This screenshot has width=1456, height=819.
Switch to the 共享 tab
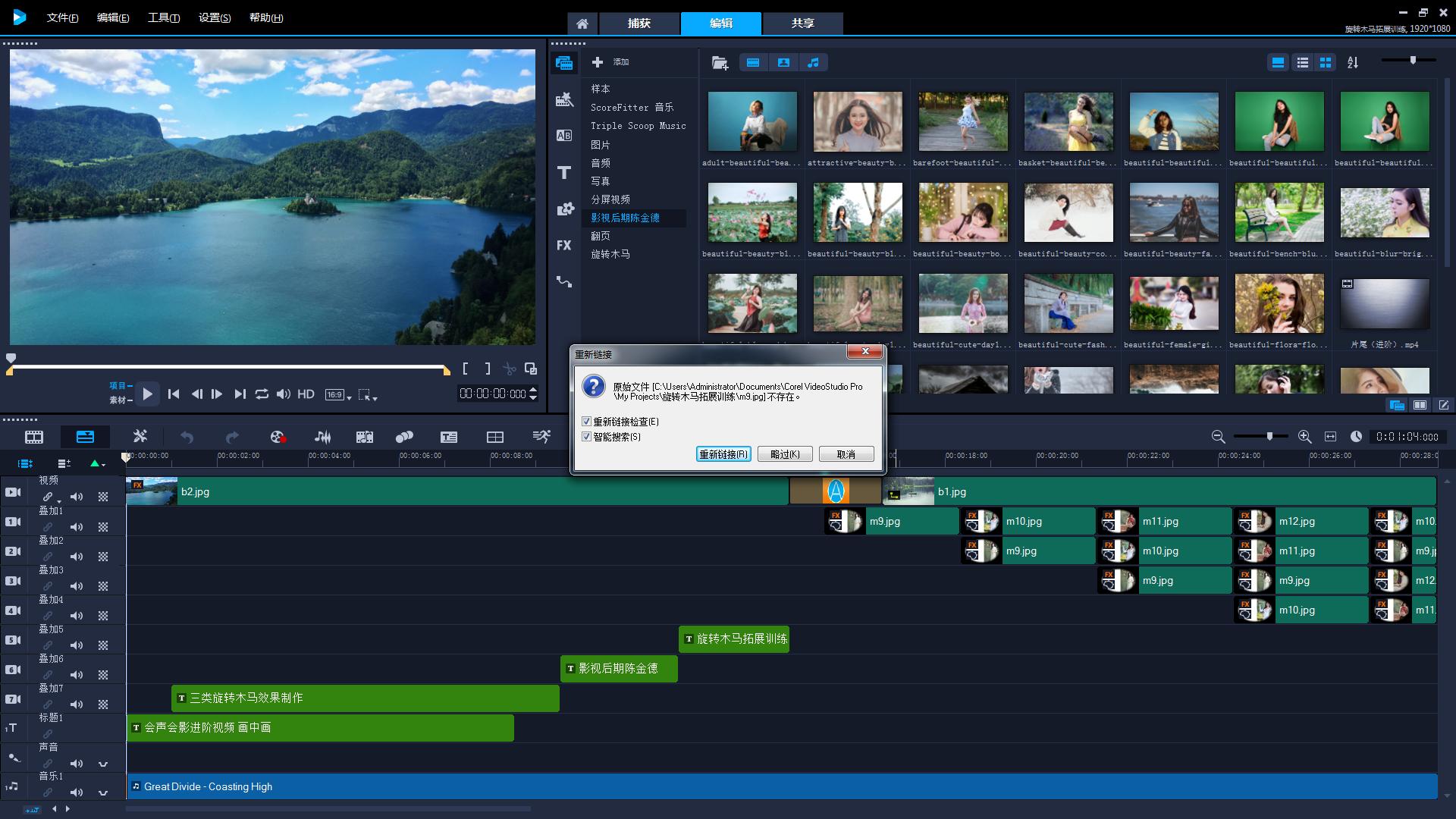[x=802, y=24]
